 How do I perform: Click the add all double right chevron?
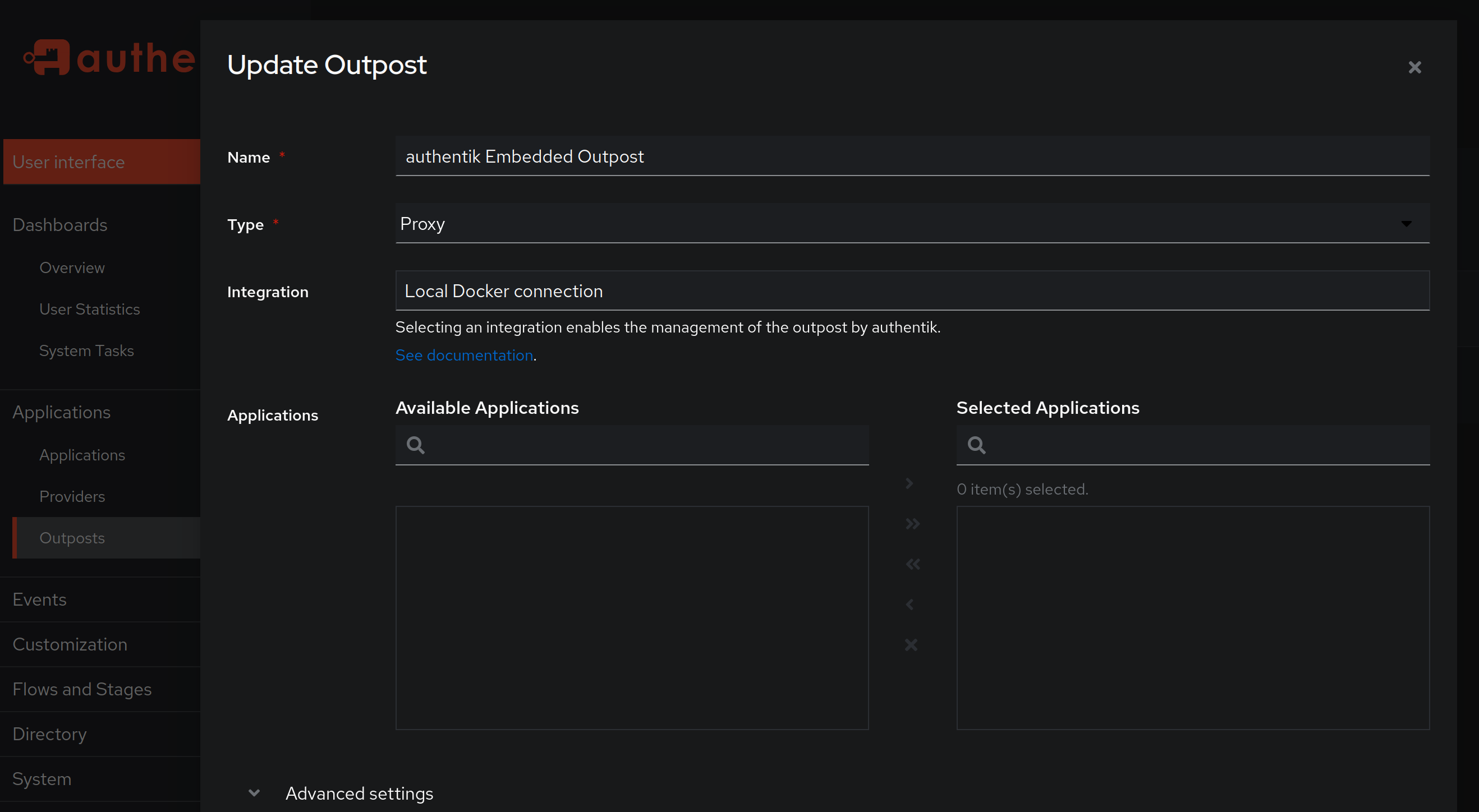[912, 523]
